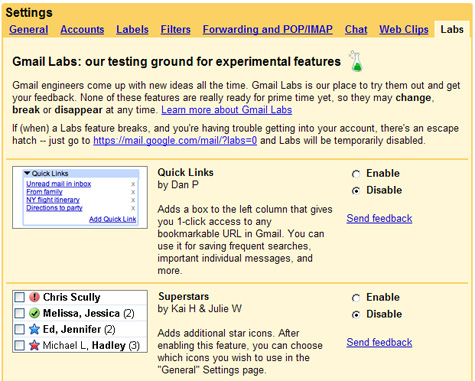Click From family quick link
475x381 pixels.
[44, 192]
